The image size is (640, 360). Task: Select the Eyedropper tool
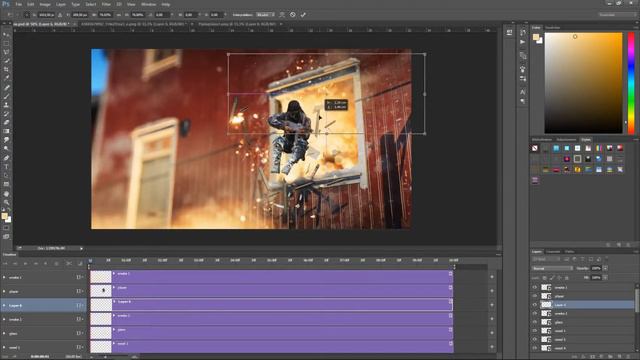click(x=6, y=78)
